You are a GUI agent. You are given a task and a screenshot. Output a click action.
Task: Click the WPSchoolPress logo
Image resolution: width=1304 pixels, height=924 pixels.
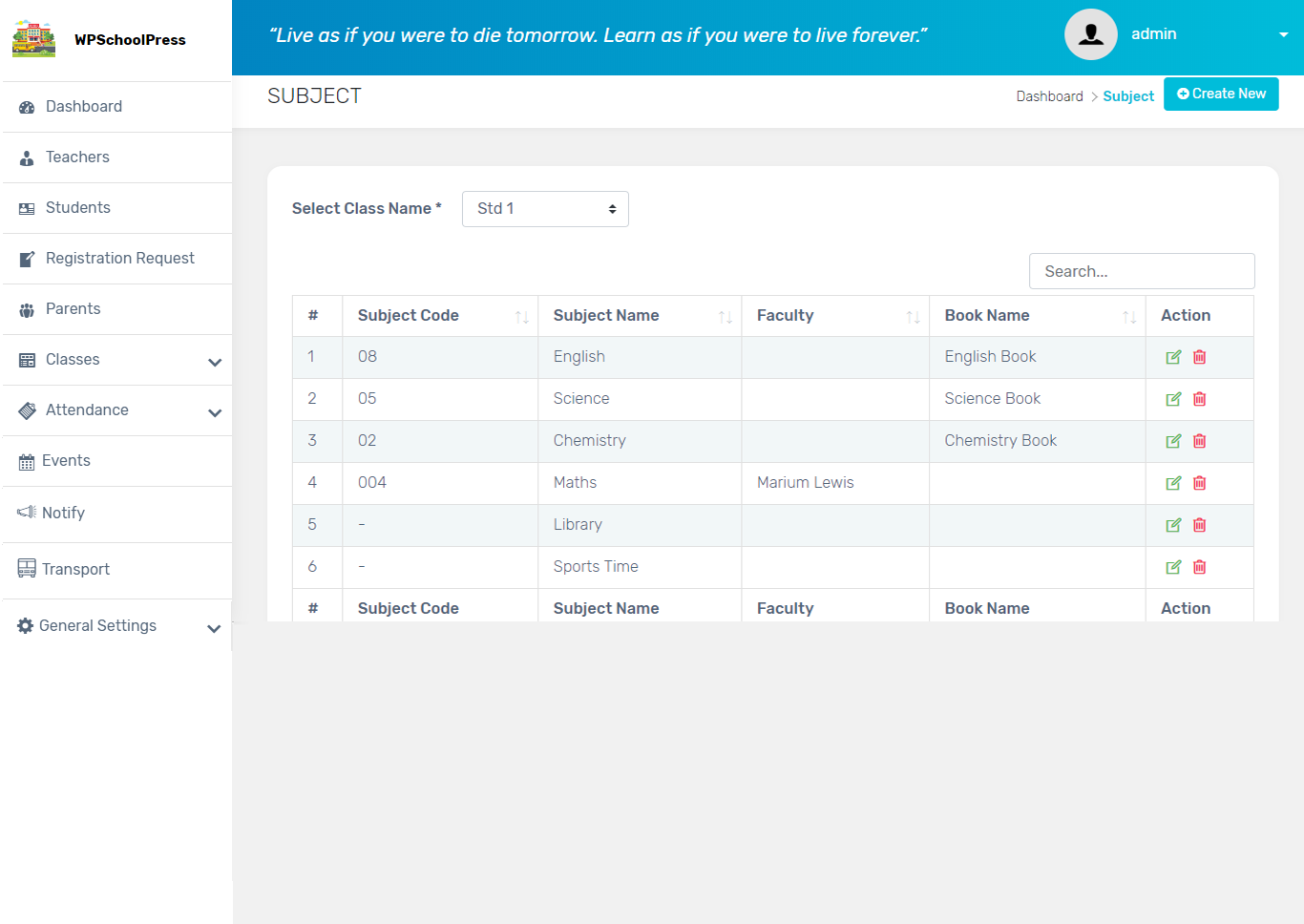(x=34, y=39)
